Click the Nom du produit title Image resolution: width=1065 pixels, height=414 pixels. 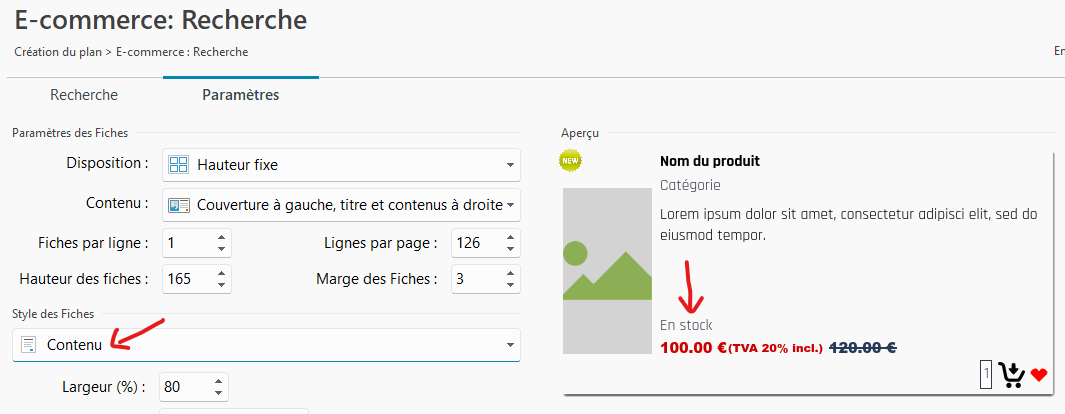click(710, 161)
